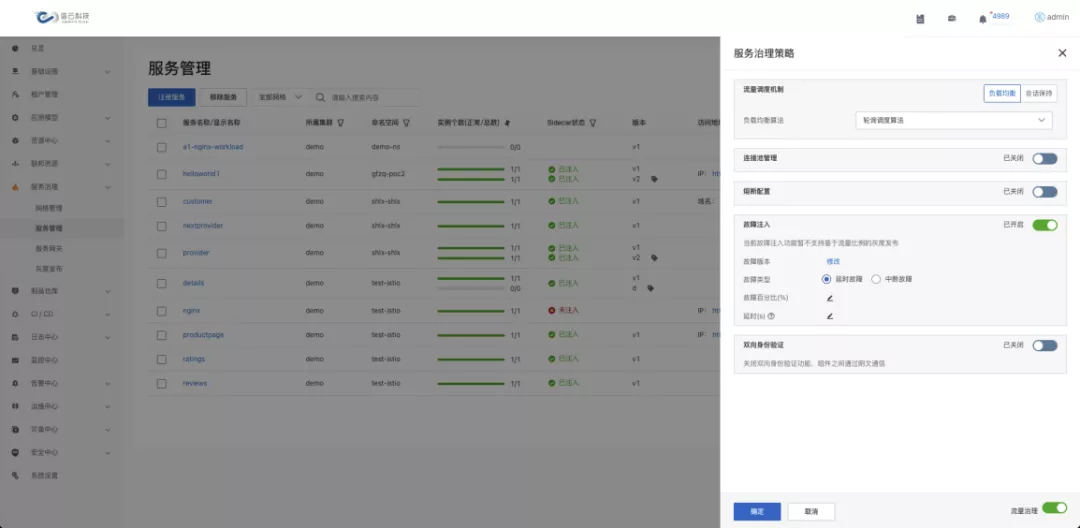Screen dimensions: 1080x528
Task: Open the 负载均衡算法 dropdown showing 轮询调度算法
Action: click(x=954, y=120)
